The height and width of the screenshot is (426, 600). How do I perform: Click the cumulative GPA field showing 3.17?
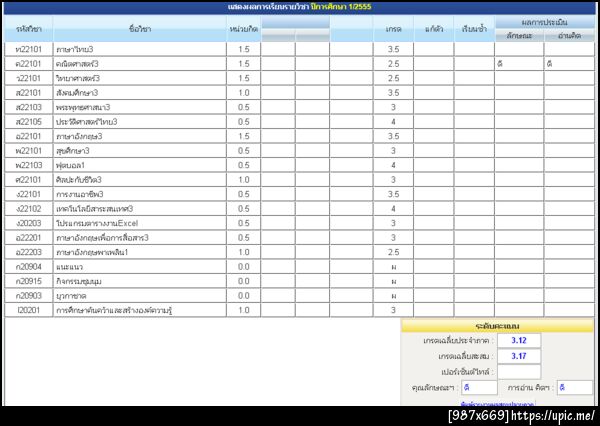(x=519, y=356)
